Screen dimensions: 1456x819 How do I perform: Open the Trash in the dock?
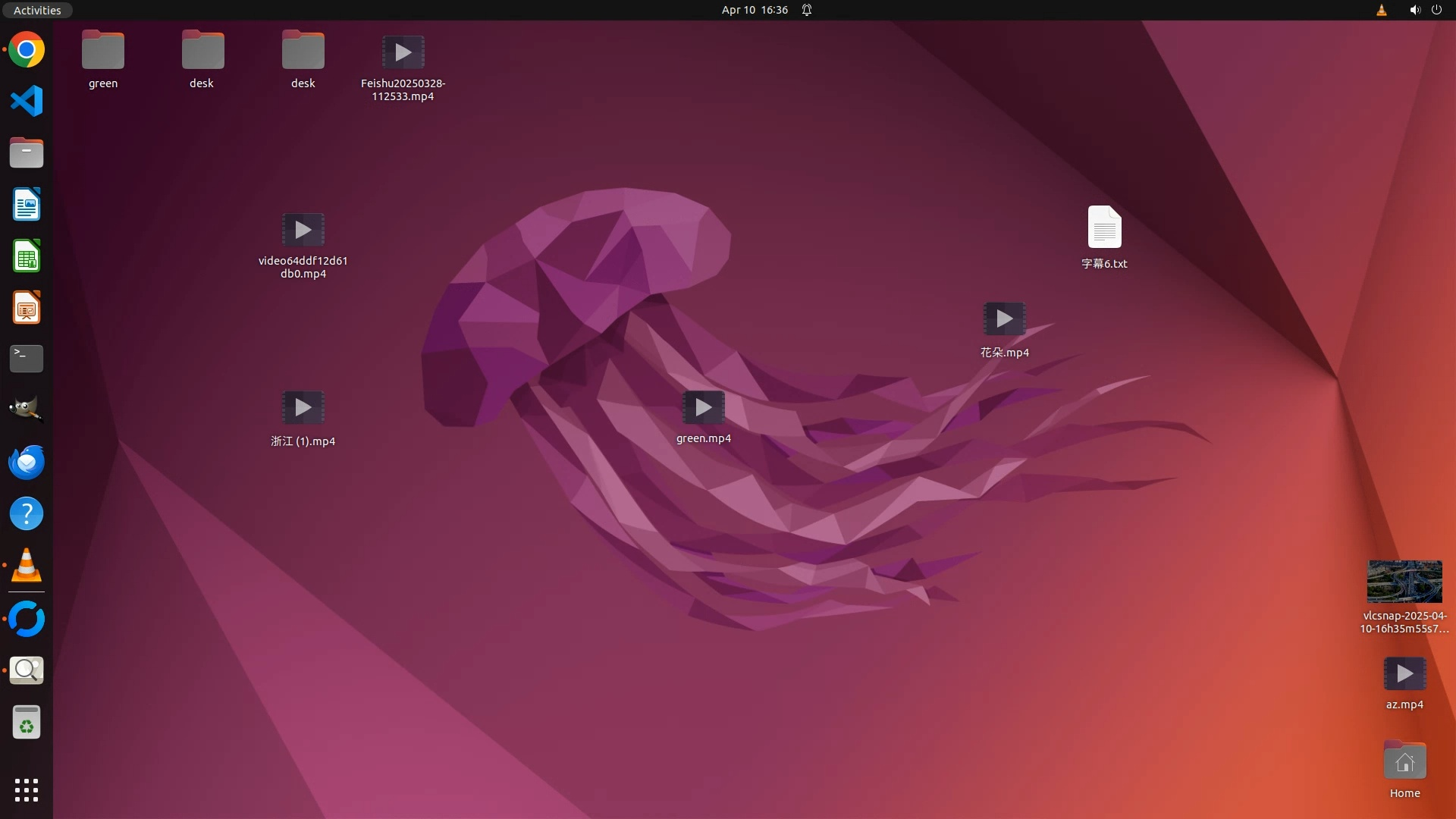(x=27, y=722)
